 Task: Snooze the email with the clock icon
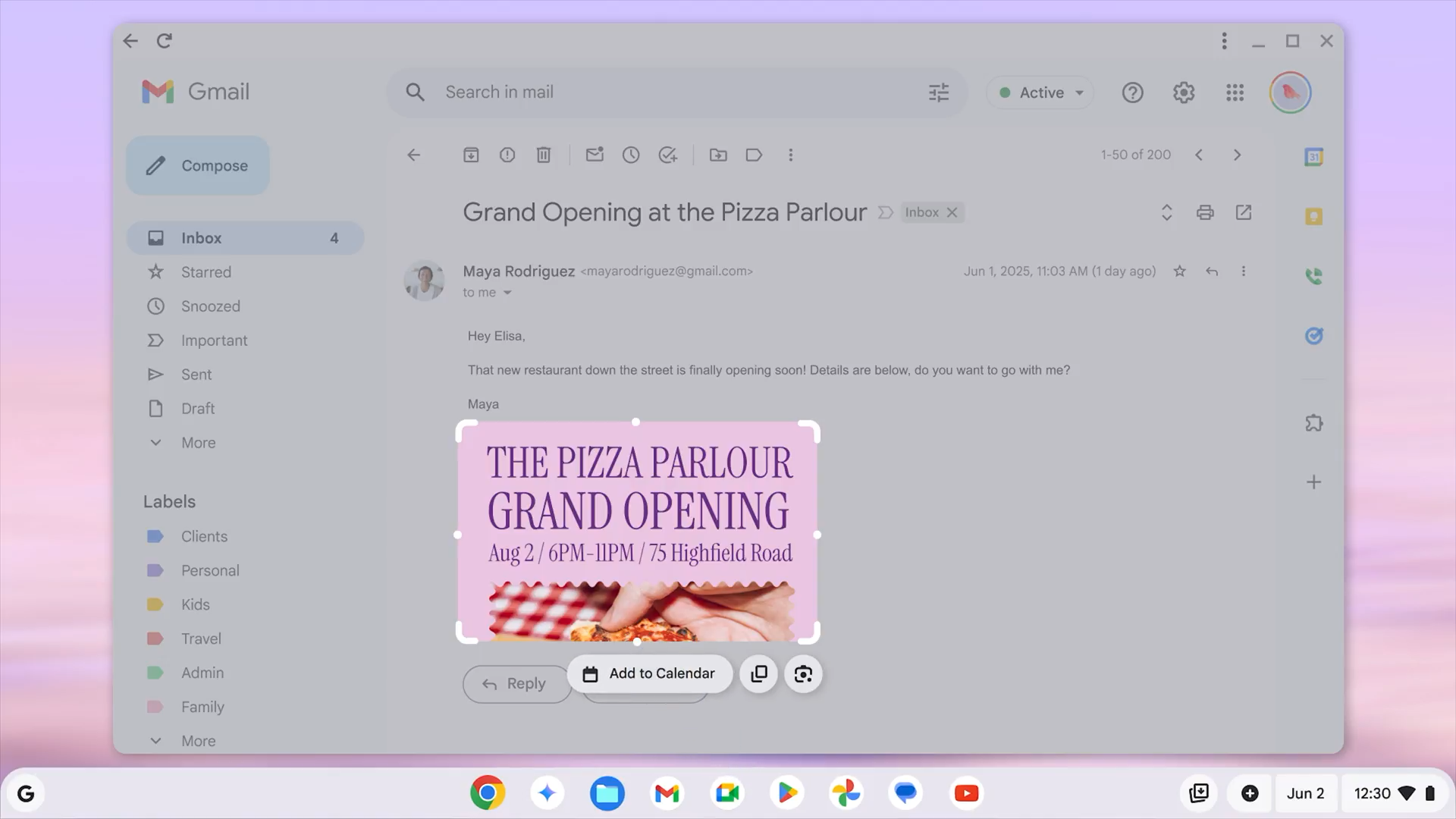(x=631, y=155)
